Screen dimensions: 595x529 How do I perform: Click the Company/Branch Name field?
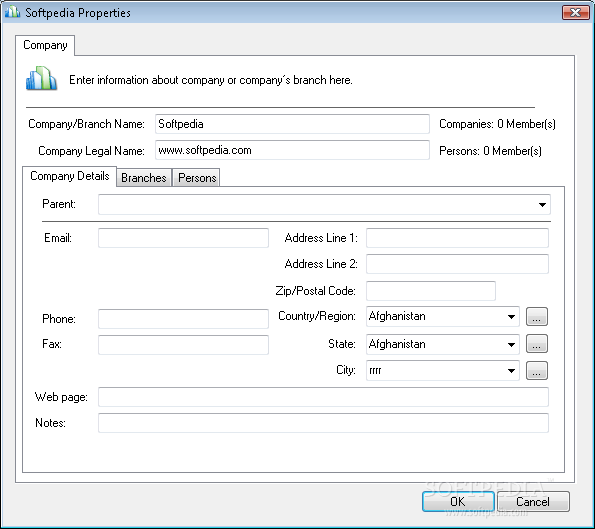tap(292, 124)
